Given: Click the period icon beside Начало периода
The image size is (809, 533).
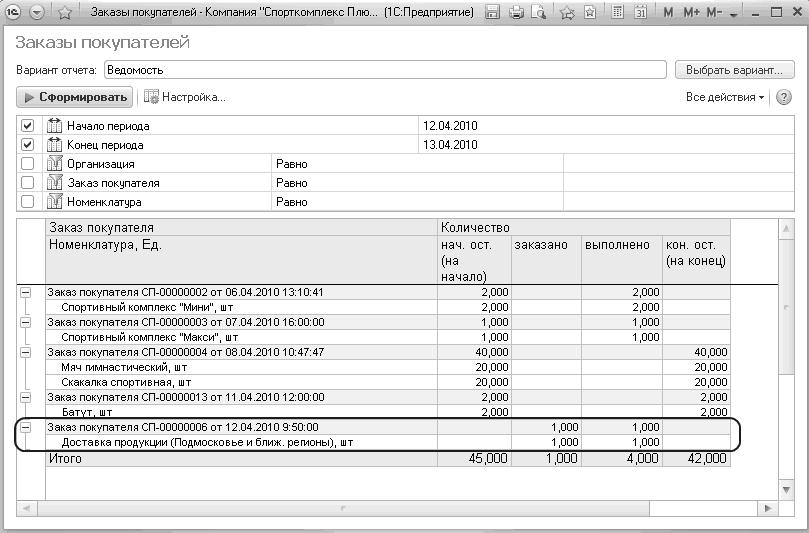Looking at the screenshot, I should (54, 125).
